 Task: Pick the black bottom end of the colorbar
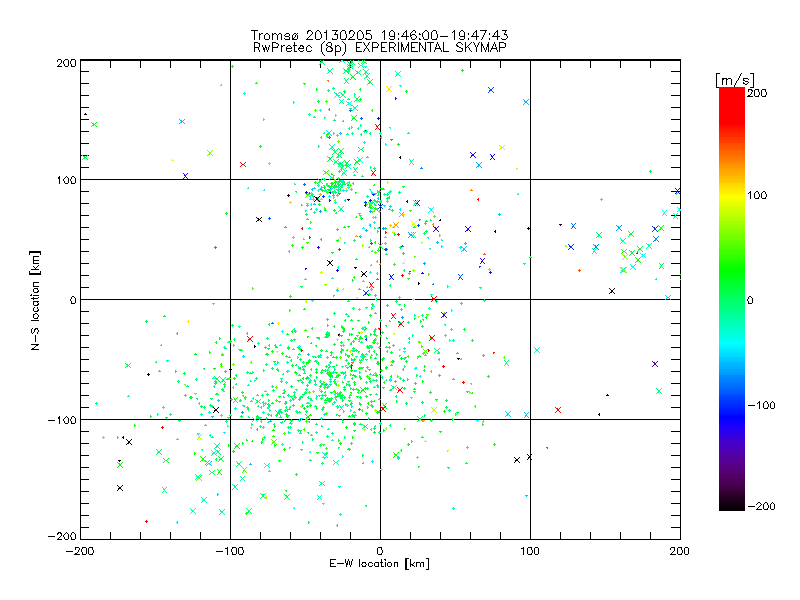[x=732, y=503]
